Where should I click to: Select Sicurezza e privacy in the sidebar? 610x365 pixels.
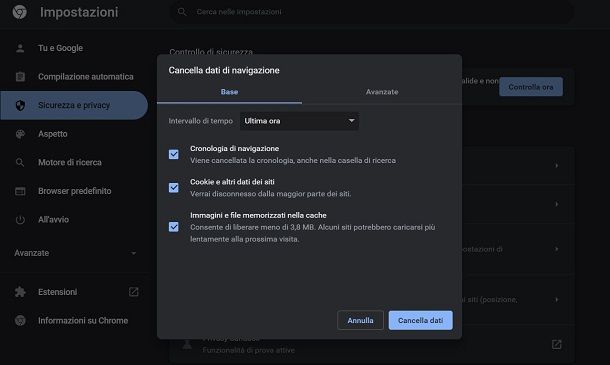pyautogui.click(x=74, y=105)
